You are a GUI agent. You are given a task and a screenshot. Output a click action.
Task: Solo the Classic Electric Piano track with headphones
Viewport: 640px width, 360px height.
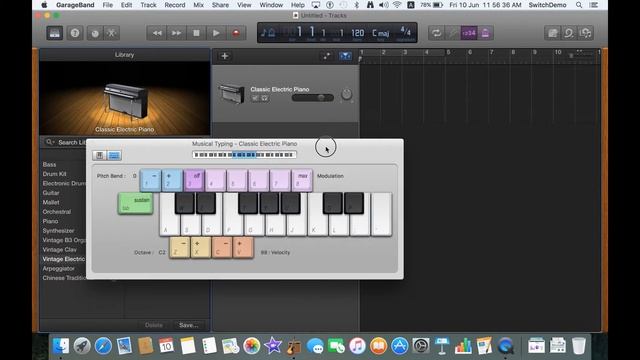coord(264,98)
